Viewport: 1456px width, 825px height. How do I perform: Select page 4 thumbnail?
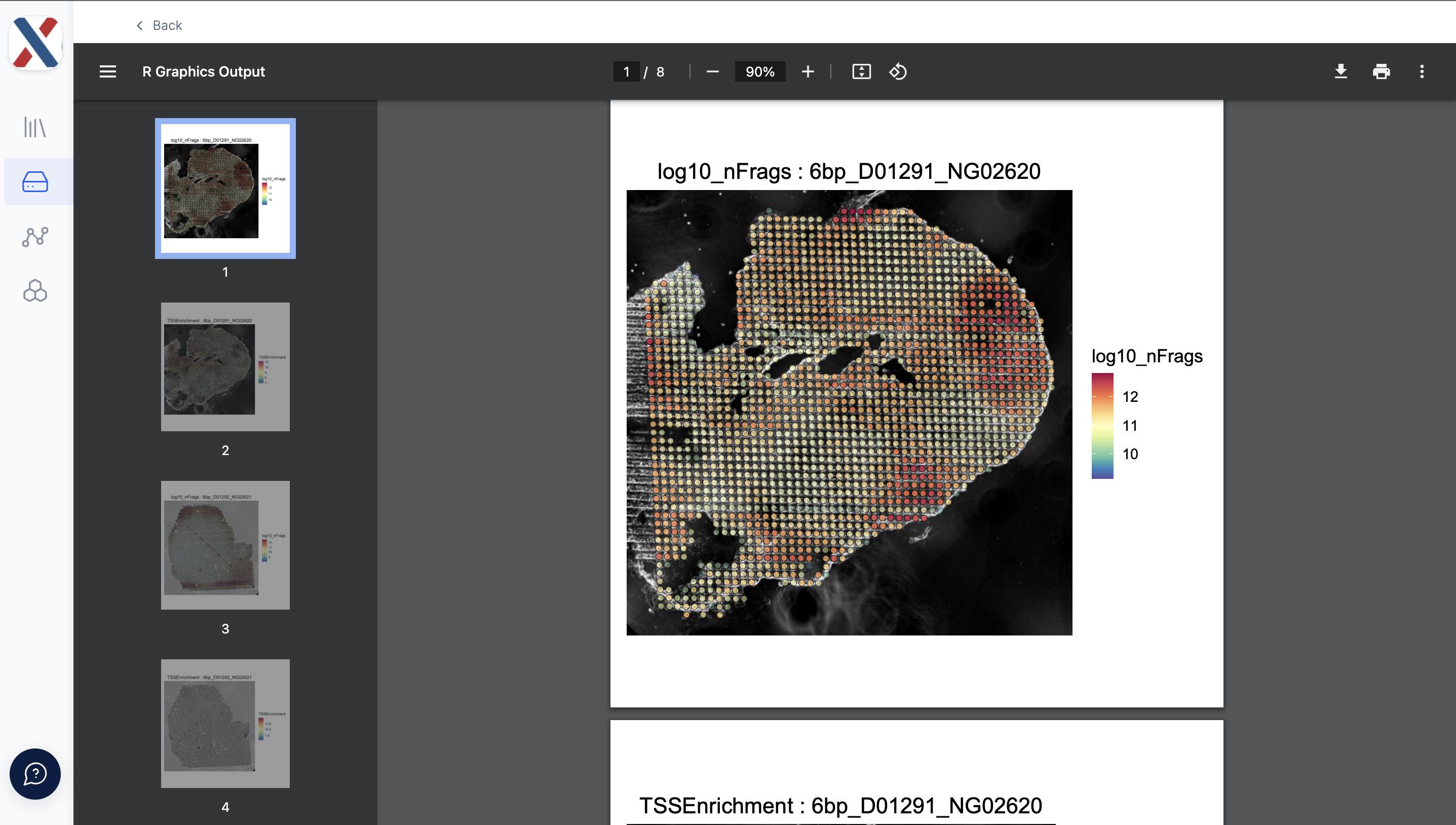(225, 724)
